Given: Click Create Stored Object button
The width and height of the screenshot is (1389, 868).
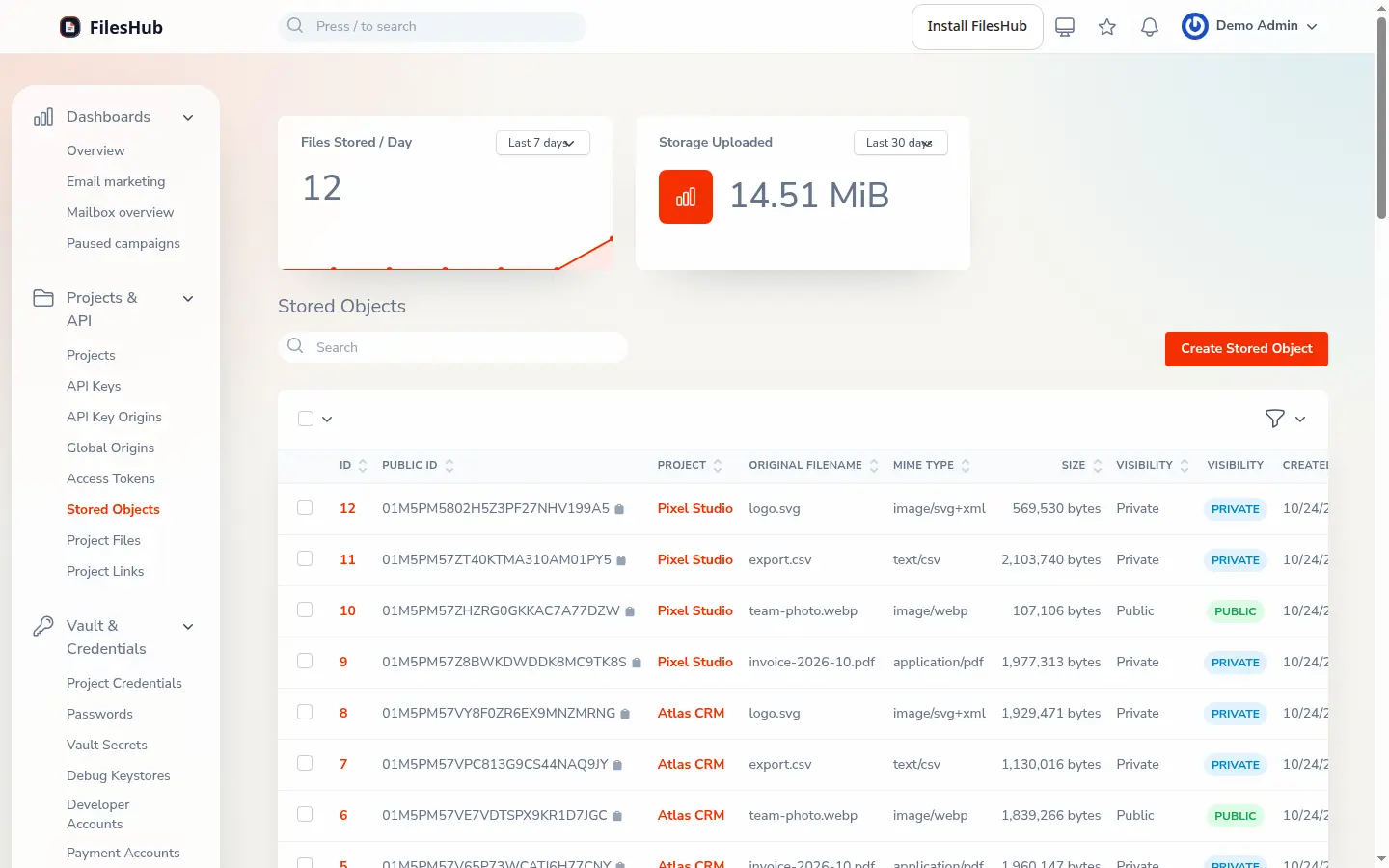Looking at the screenshot, I should pos(1246,349).
